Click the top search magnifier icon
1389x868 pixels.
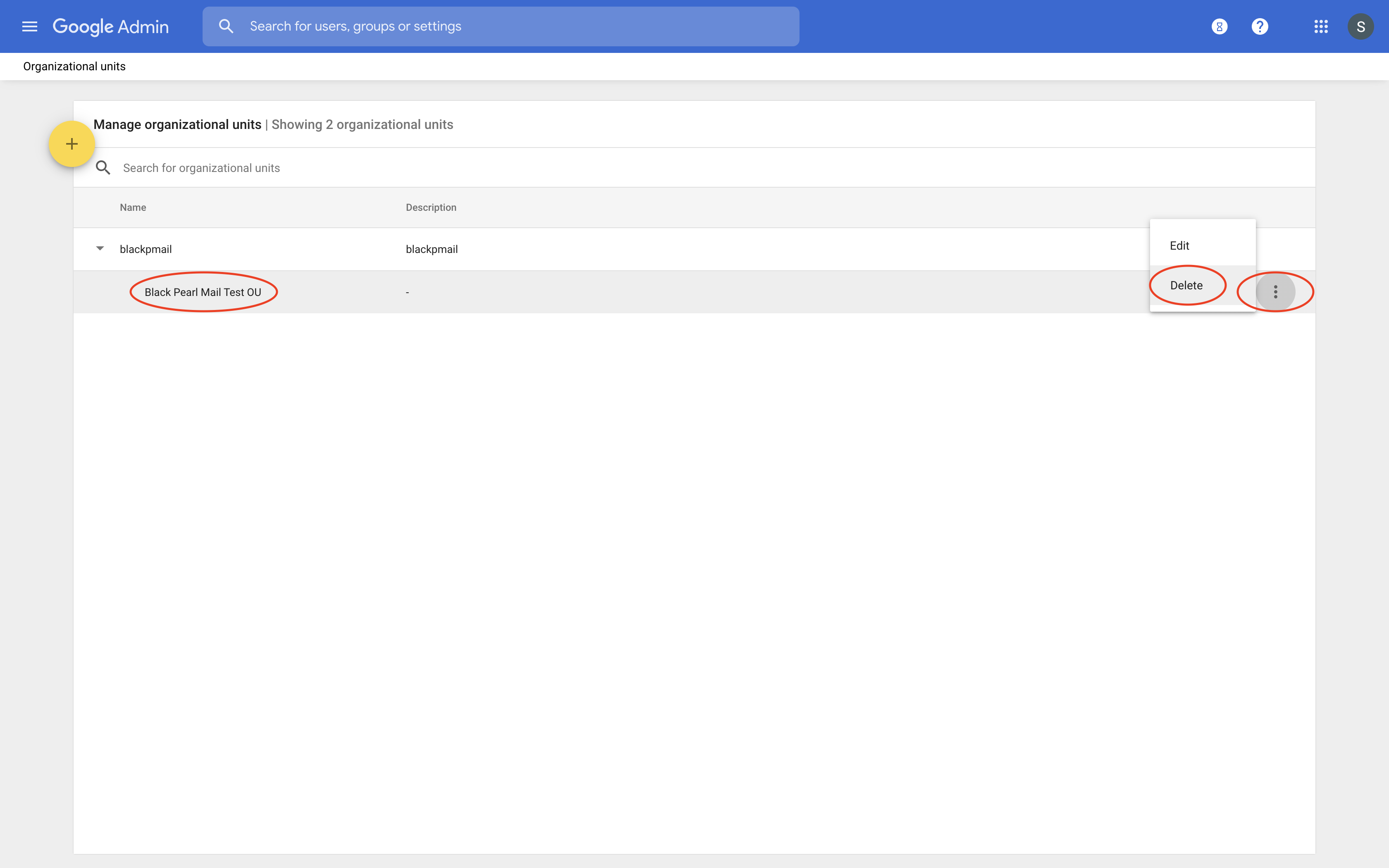coord(226,26)
